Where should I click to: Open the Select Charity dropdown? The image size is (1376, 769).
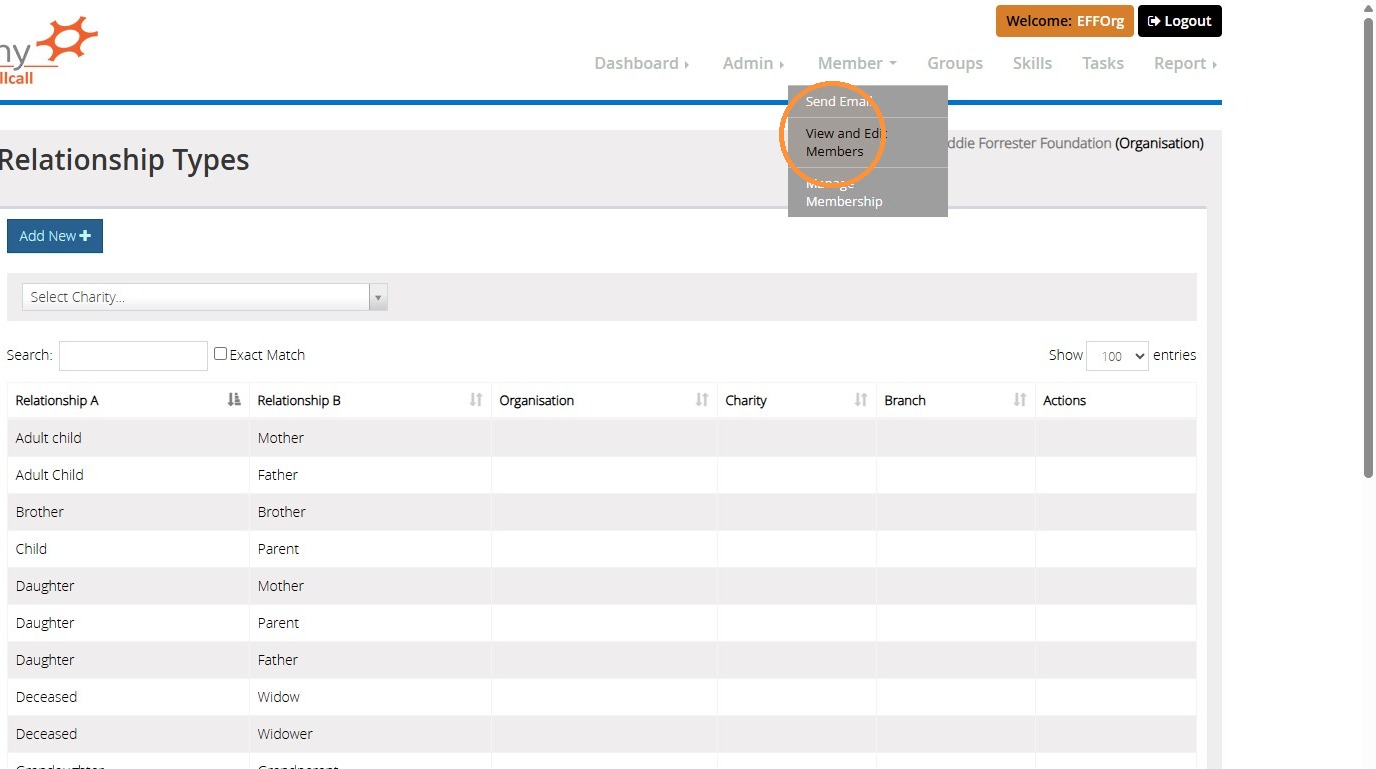[x=205, y=297]
